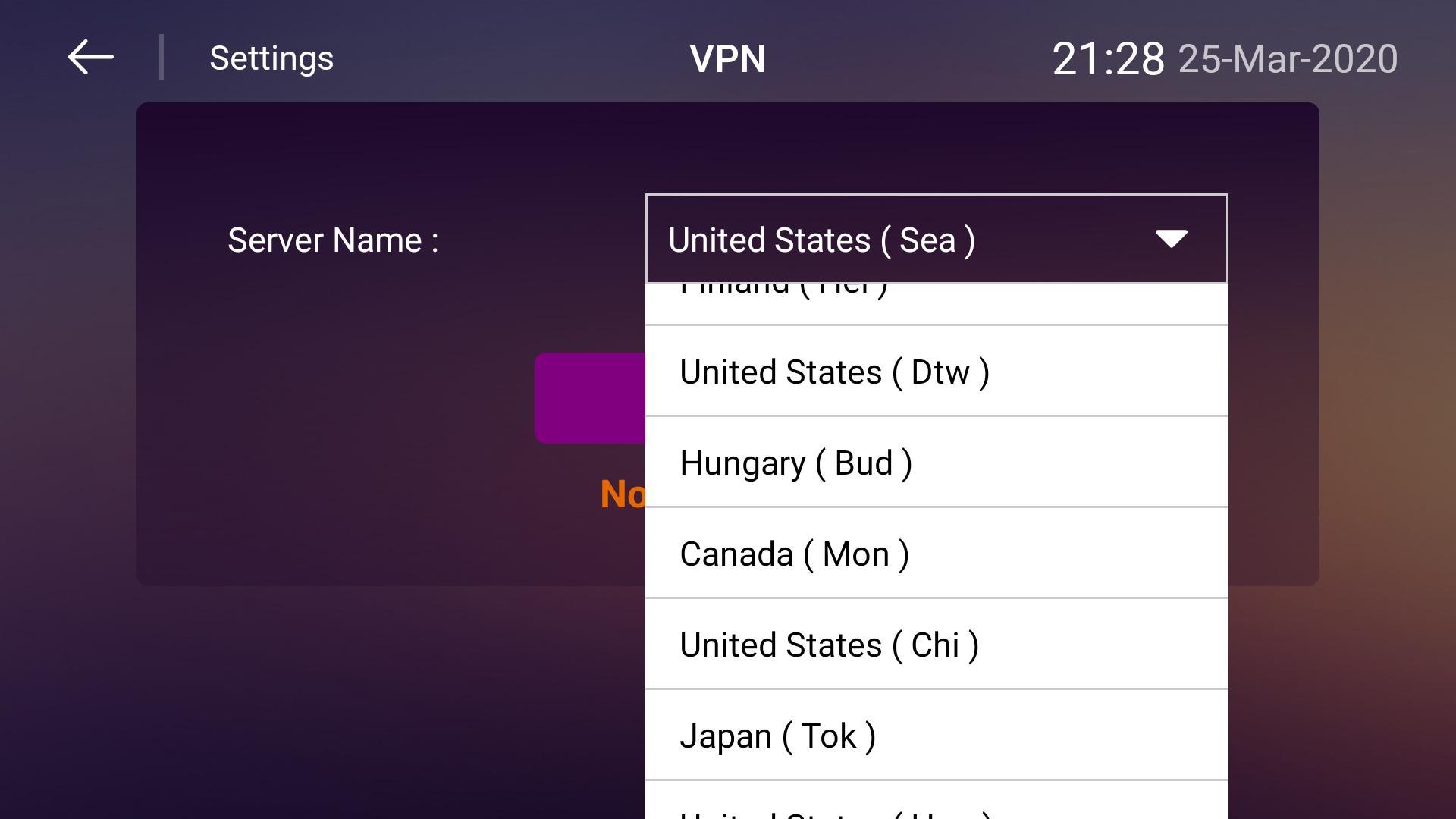The image size is (1456, 819).
Task: Click the vertical divider beside Settings
Action: (x=161, y=57)
